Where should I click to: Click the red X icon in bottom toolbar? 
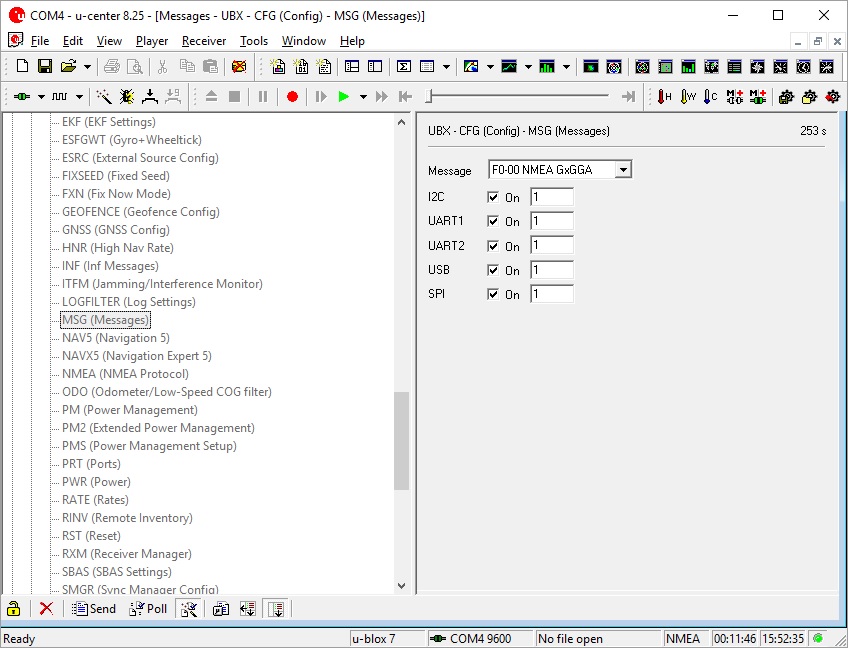click(47, 609)
